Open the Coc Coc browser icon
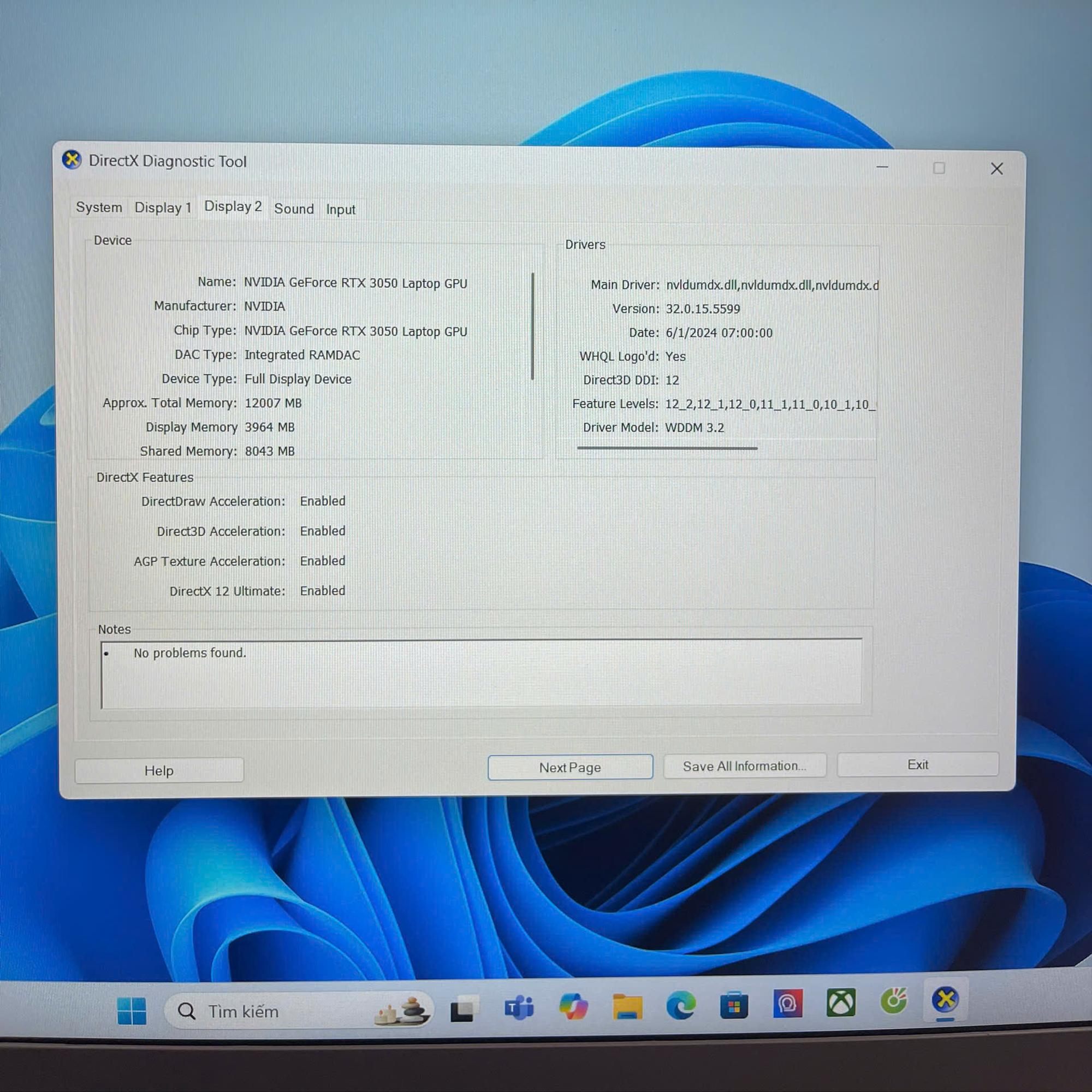This screenshot has height=1092, width=1092. click(894, 1001)
